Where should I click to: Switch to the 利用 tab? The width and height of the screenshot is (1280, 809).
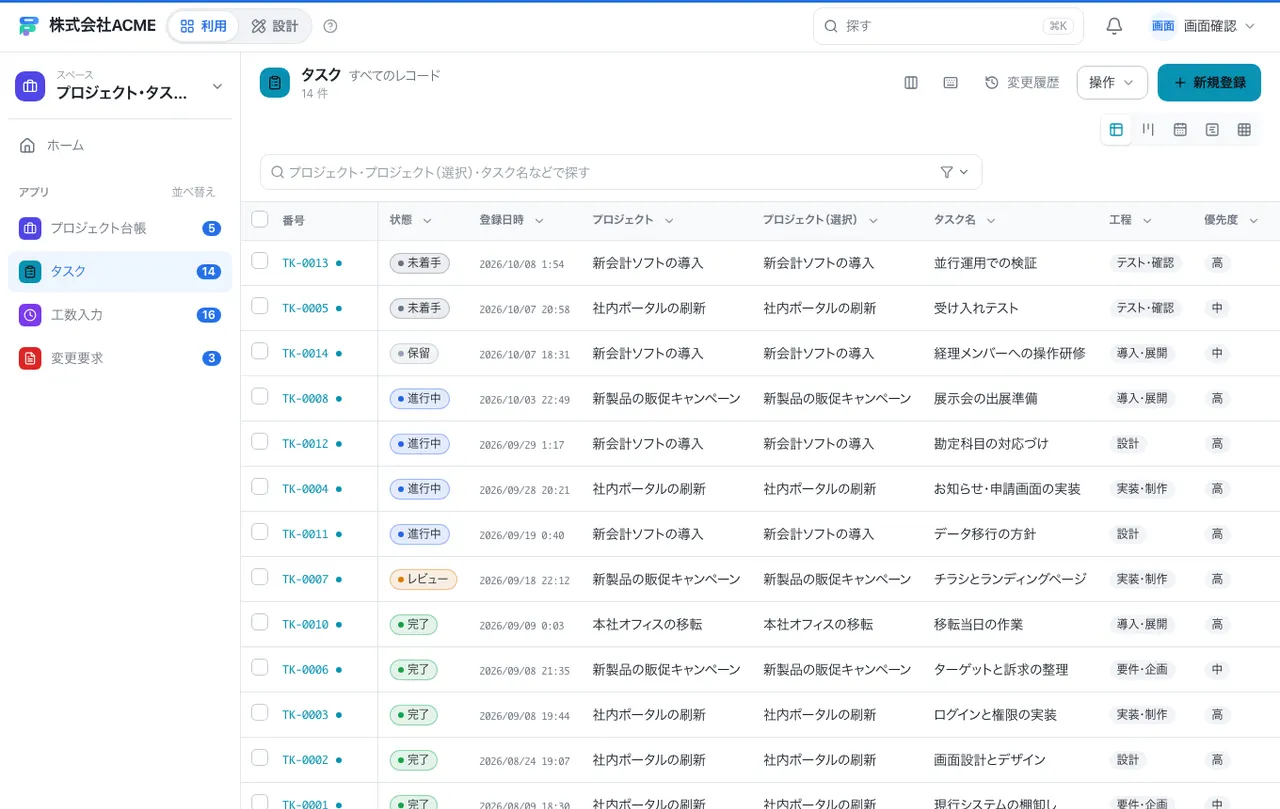click(x=203, y=26)
